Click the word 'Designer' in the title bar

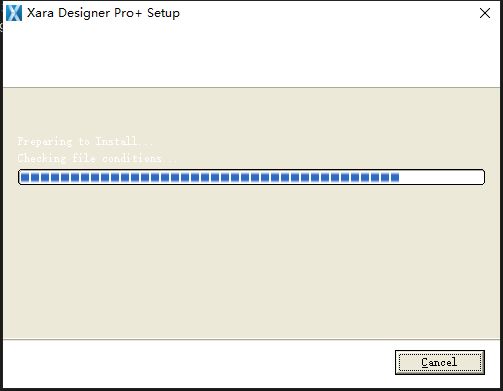coord(84,13)
